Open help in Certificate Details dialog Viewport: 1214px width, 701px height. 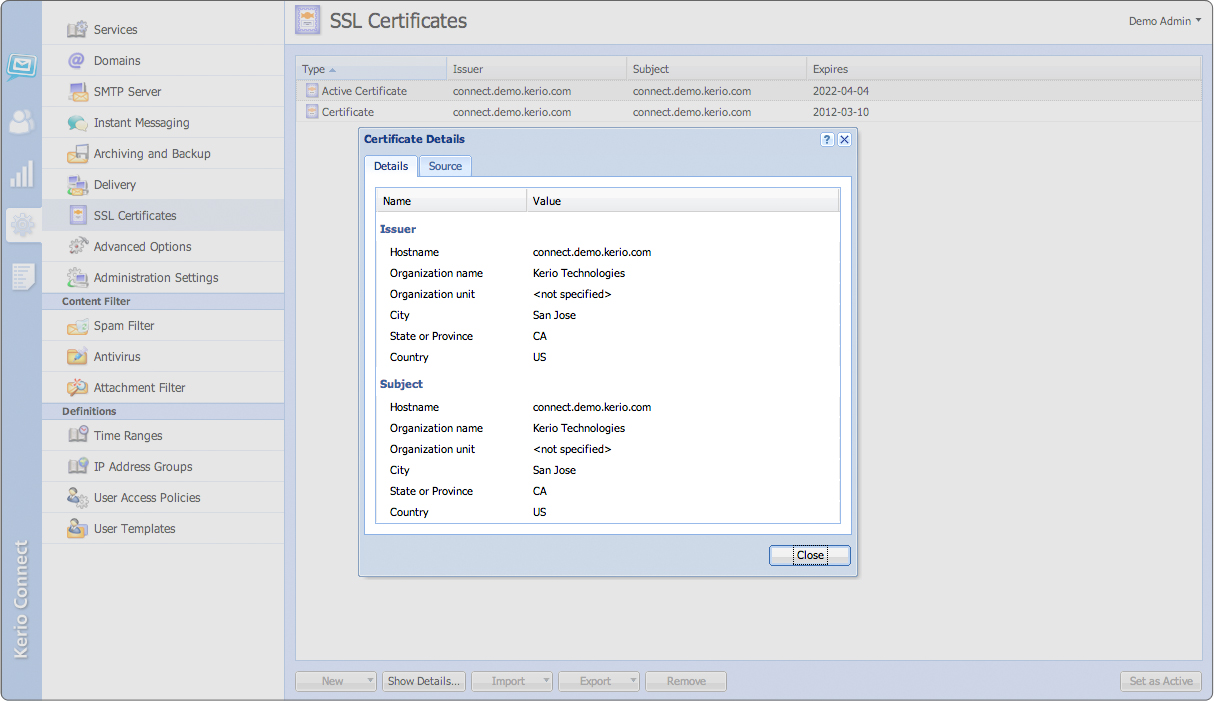[827, 140]
